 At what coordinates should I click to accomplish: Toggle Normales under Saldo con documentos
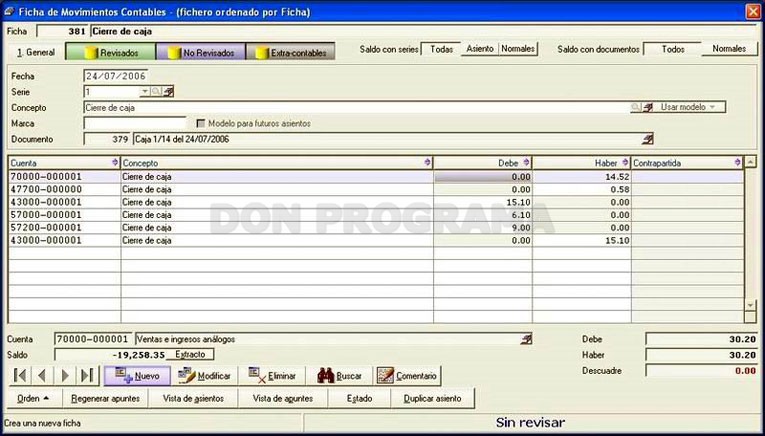[729, 49]
